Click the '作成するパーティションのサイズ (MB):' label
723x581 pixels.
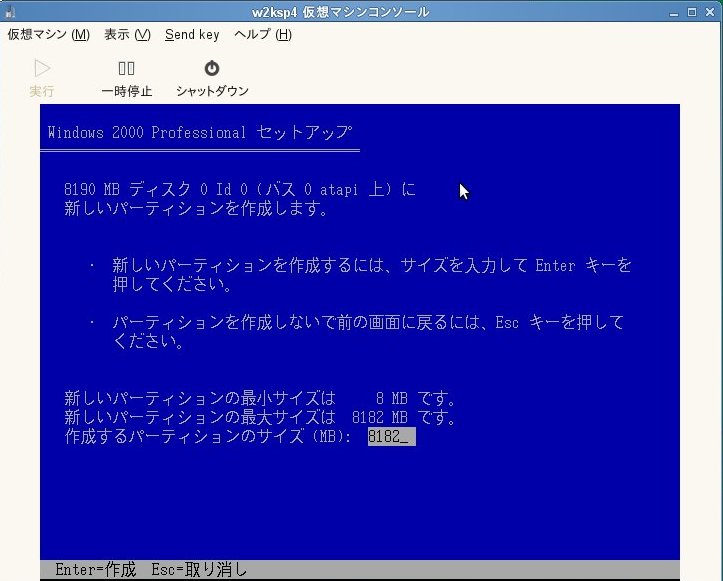tap(208, 436)
